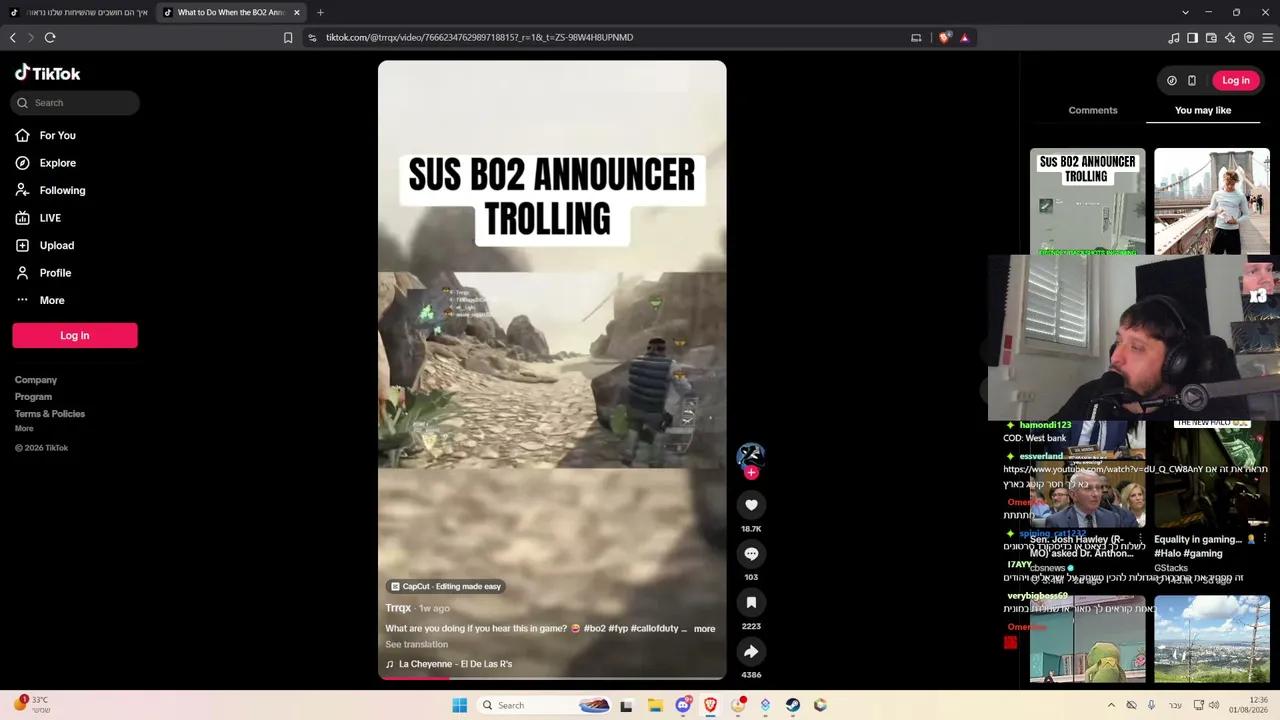This screenshot has height=720, width=1280.
Task: Click the phone app icon beside Log in
Action: [x=1192, y=81]
